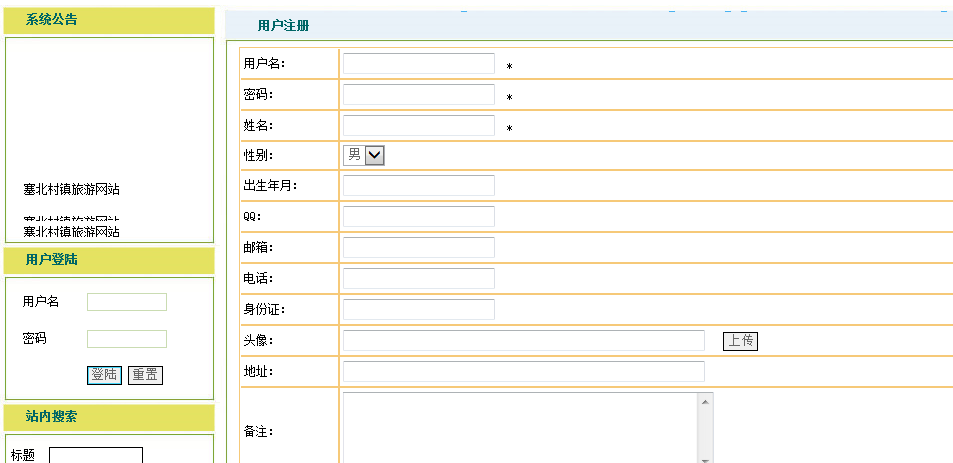Open the 性别 dropdown
The image size is (953, 463).
coord(365,155)
